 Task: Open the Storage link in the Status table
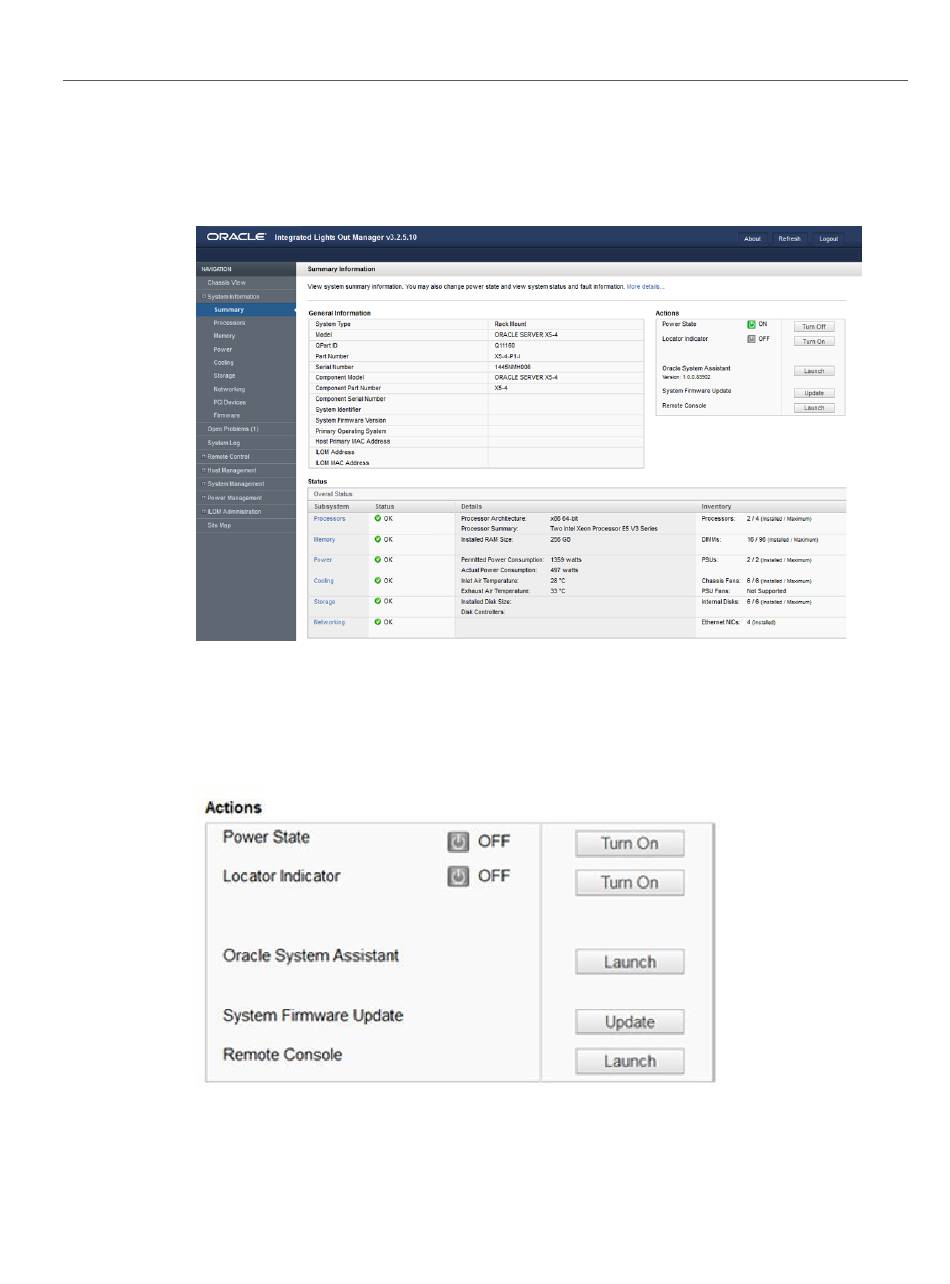pyautogui.click(x=325, y=602)
